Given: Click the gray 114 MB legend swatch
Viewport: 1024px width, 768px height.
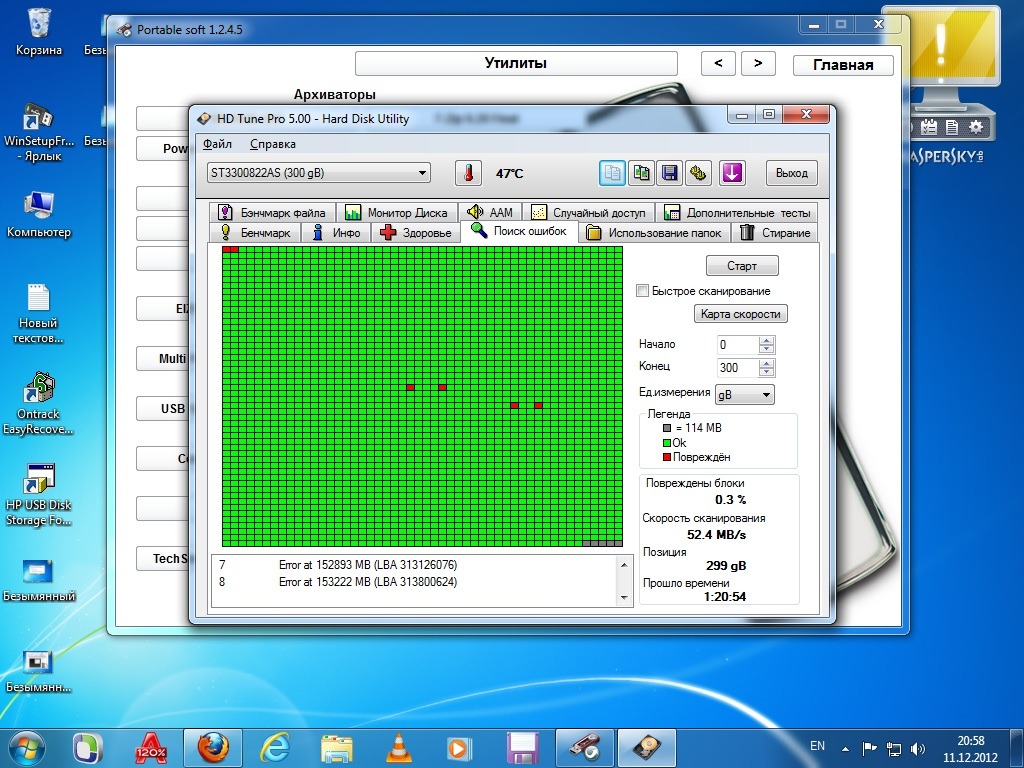Looking at the screenshot, I should 667,428.
